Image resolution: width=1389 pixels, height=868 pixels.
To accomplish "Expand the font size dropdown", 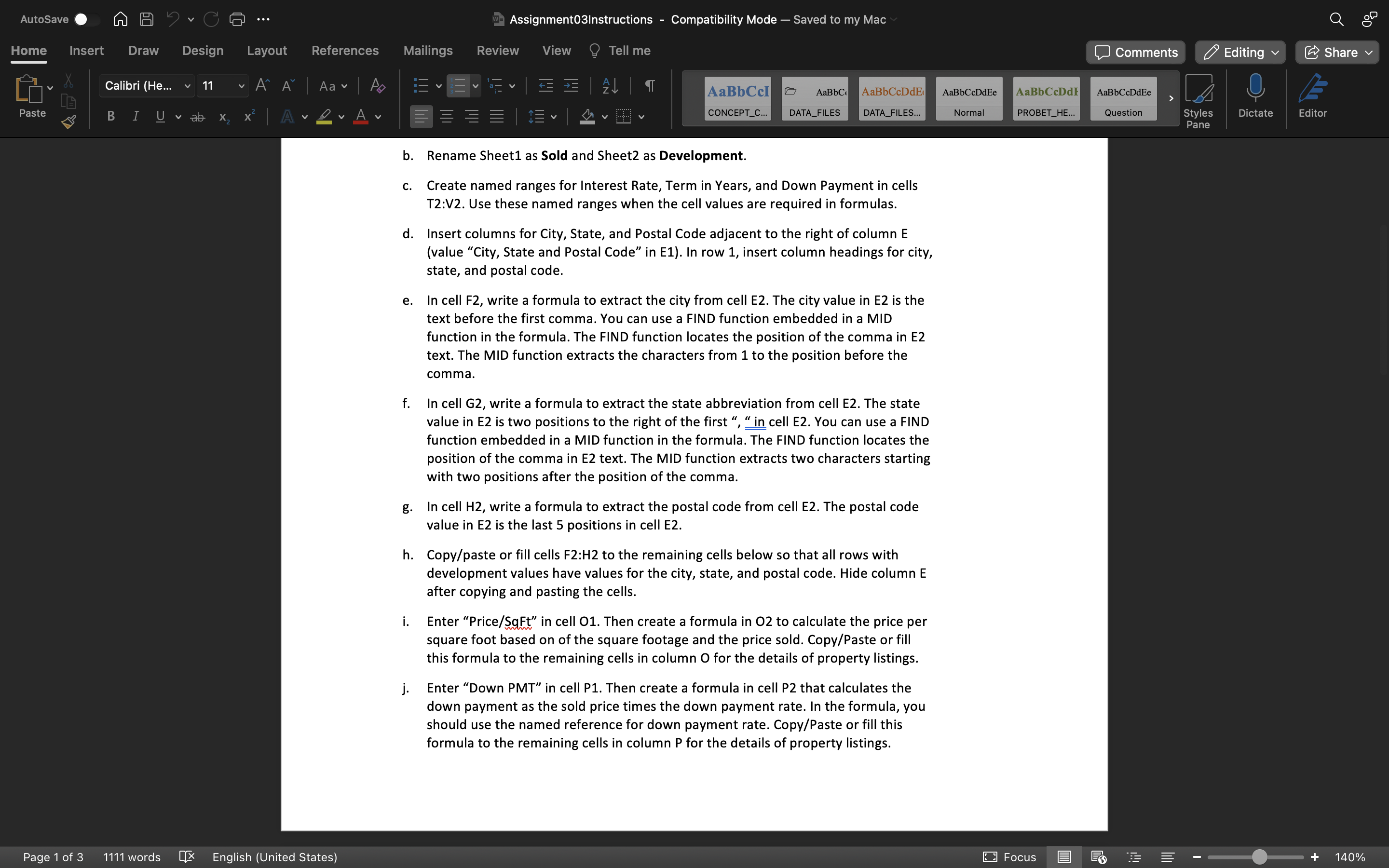I will point(241,86).
